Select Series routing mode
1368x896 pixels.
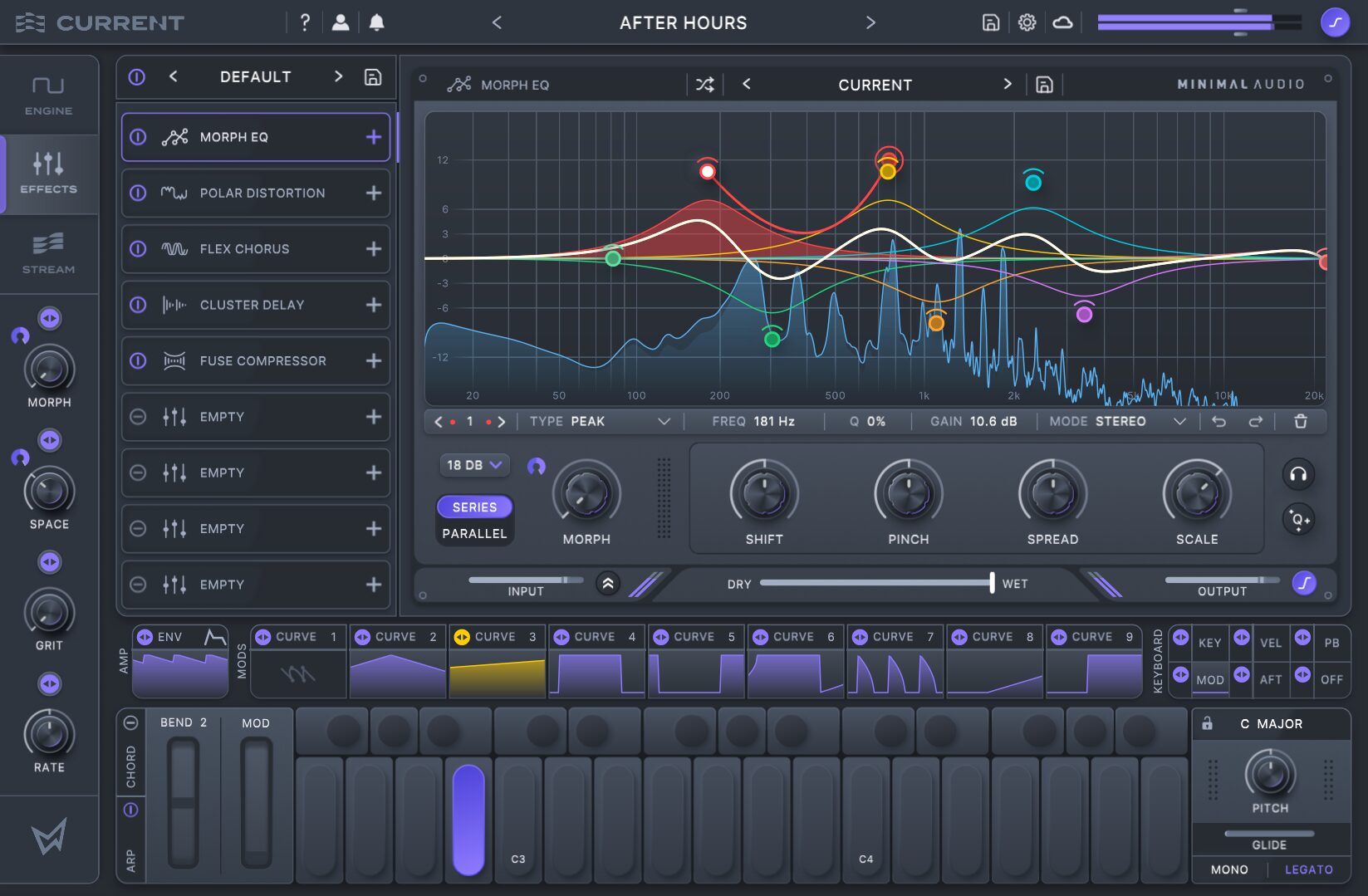tap(474, 507)
